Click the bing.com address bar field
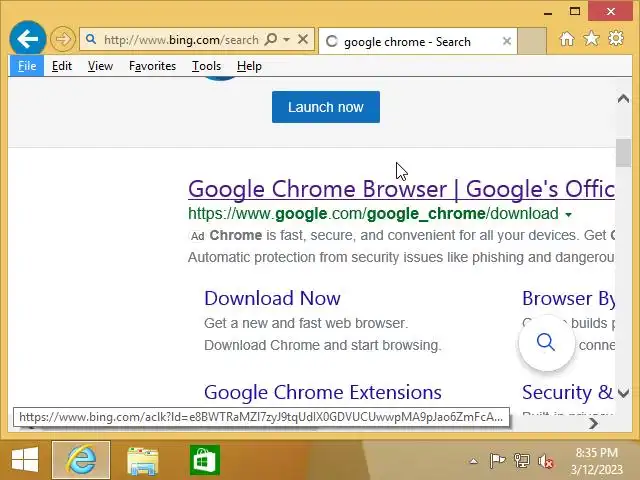The width and height of the screenshot is (640, 480). (180, 40)
